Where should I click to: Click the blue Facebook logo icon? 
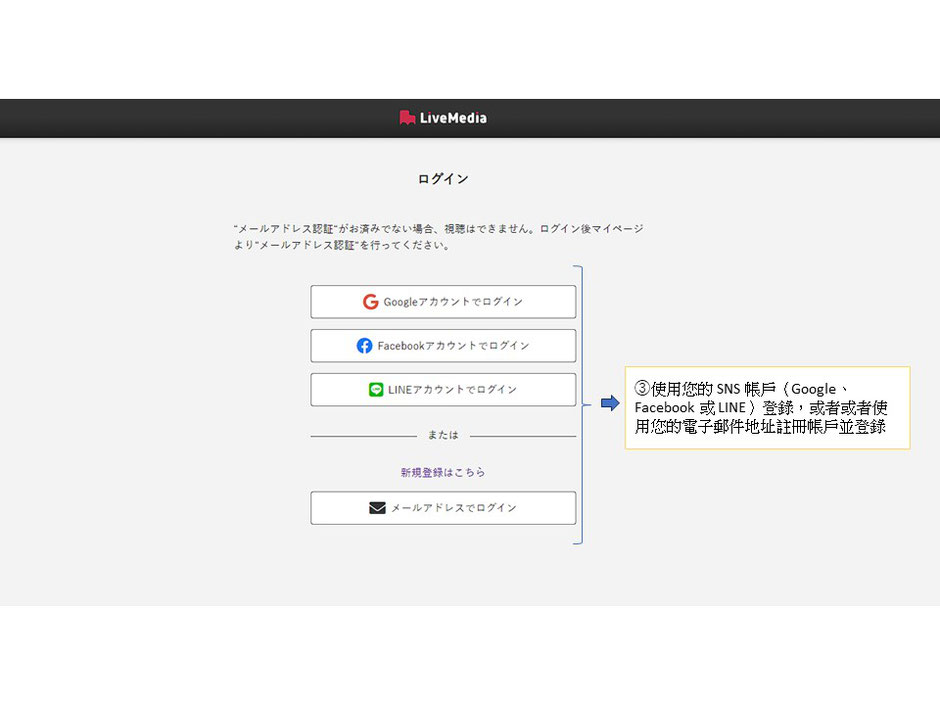coord(364,346)
